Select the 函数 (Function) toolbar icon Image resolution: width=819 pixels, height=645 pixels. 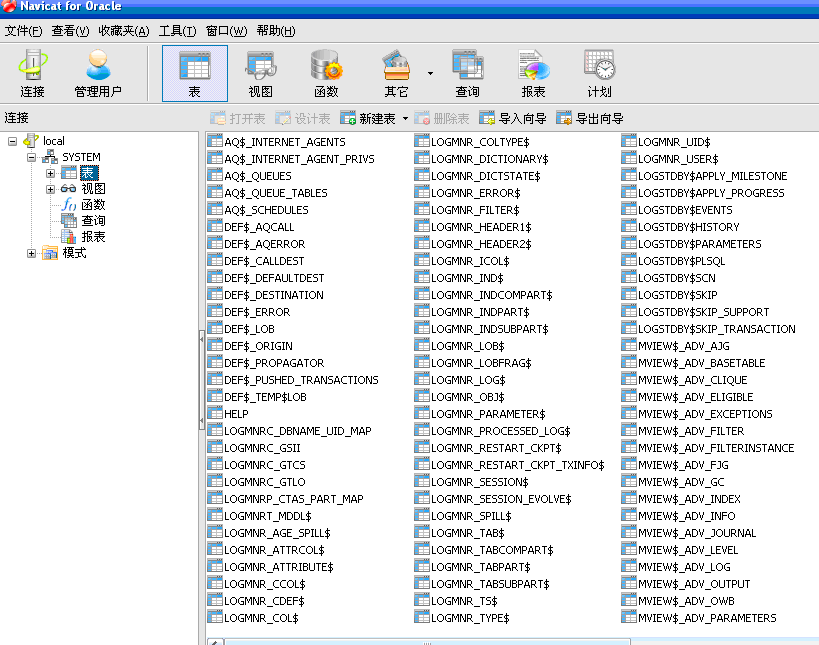326,73
